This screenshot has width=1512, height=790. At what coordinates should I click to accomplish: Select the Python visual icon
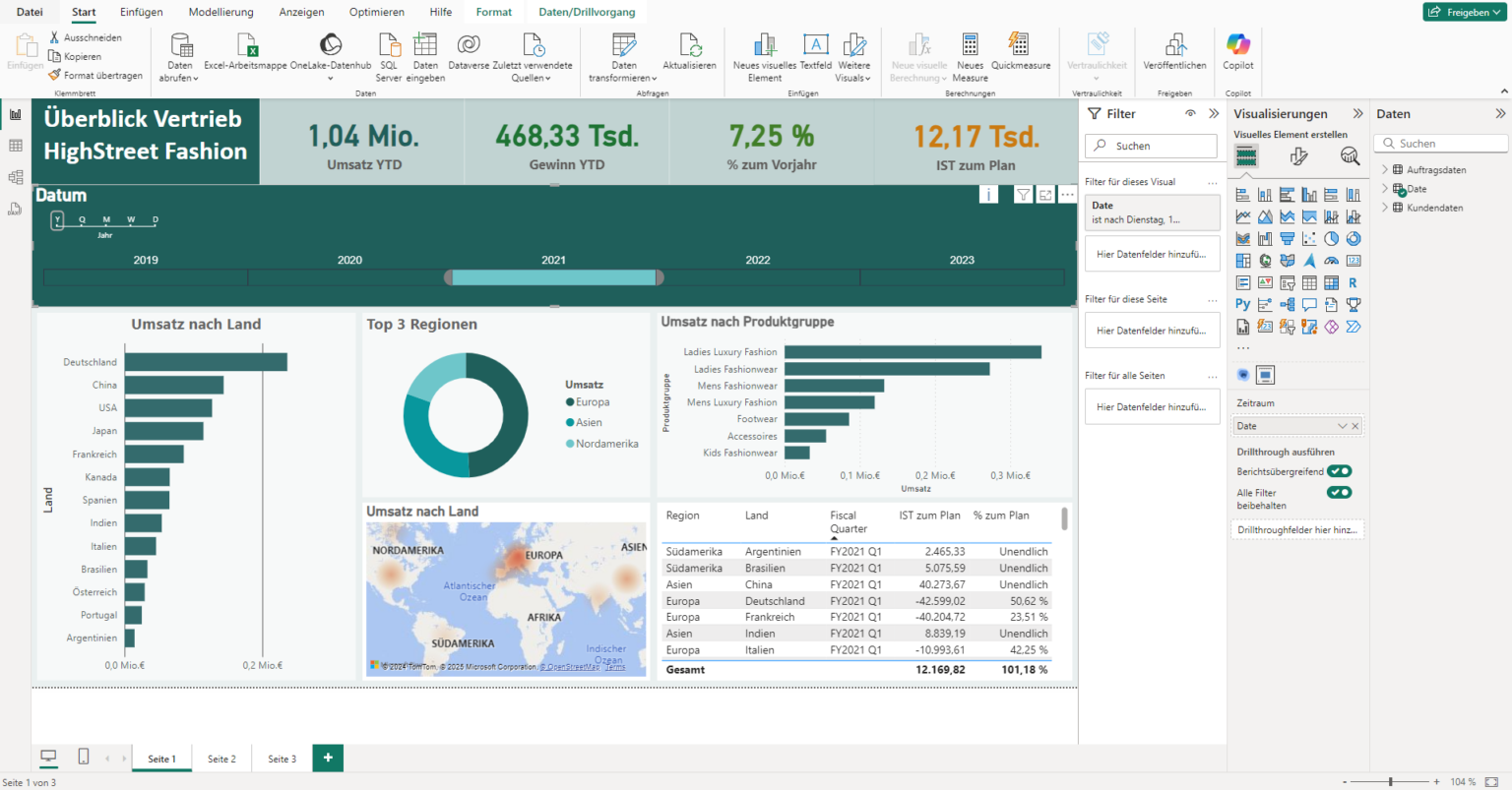(x=1243, y=305)
